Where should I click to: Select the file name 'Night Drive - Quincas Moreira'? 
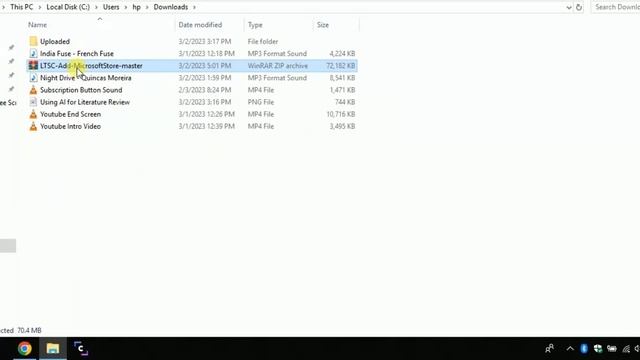[86, 78]
